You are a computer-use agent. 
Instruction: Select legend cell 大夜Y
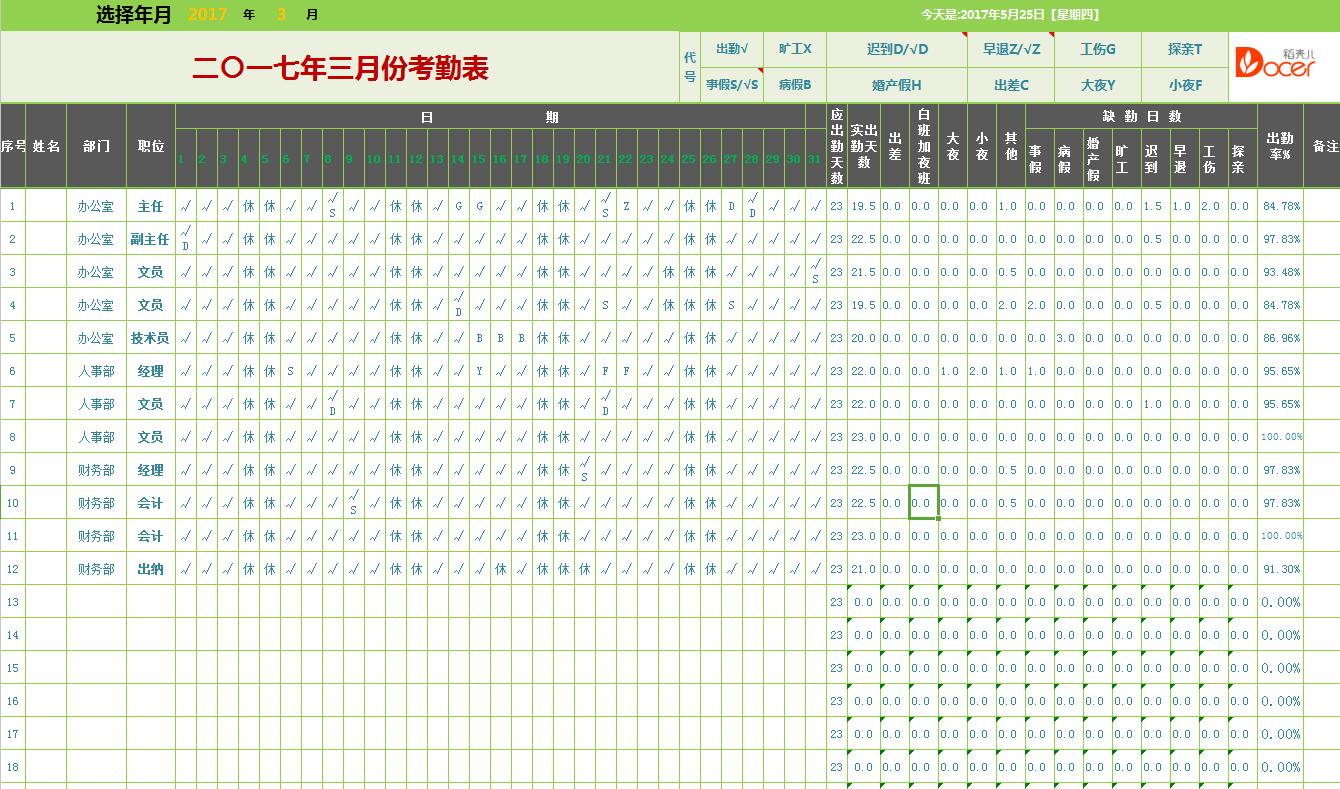[1098, 85]
